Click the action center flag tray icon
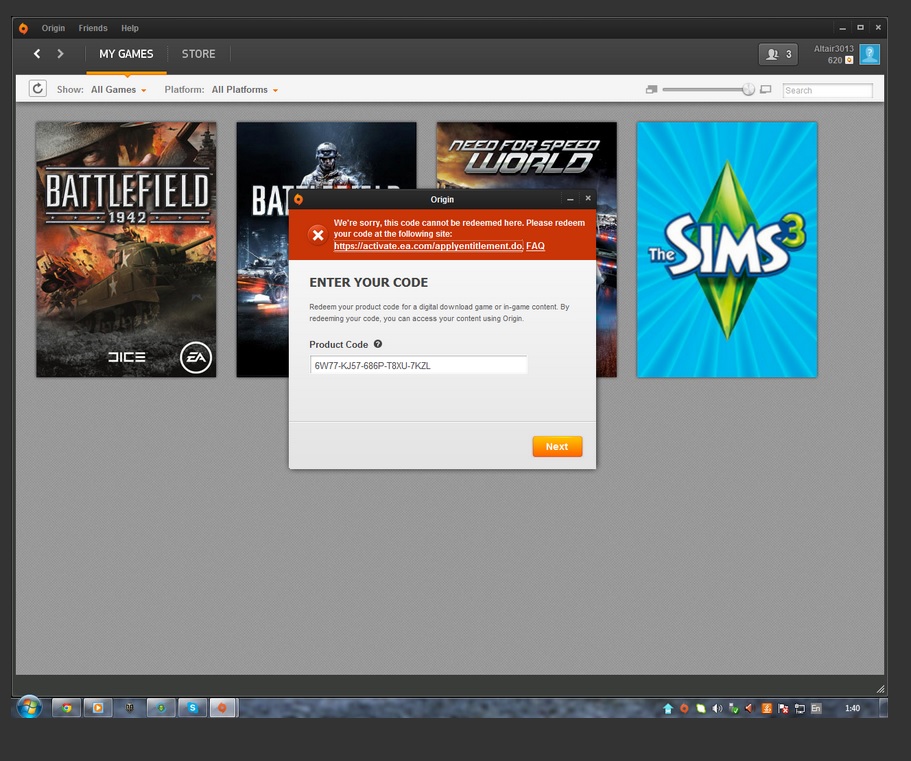 (783, 708)
